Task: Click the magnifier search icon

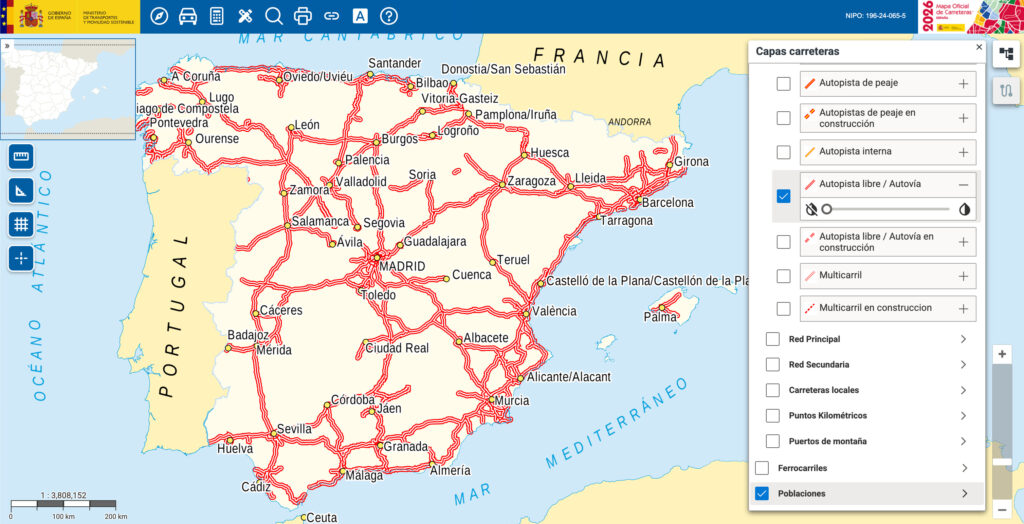Action: (274, 16)
